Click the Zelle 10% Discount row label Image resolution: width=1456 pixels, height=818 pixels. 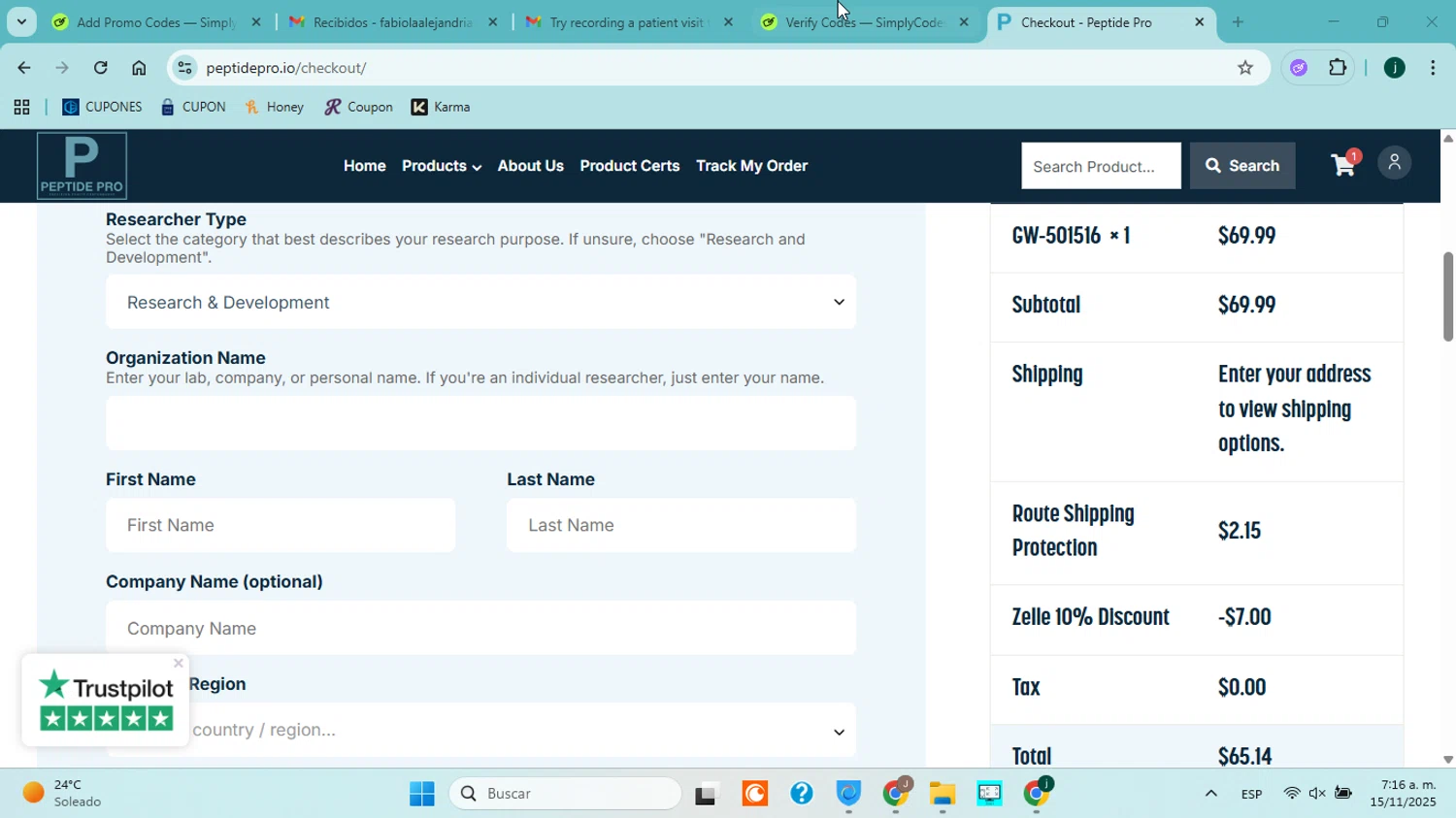(1091, 617)
